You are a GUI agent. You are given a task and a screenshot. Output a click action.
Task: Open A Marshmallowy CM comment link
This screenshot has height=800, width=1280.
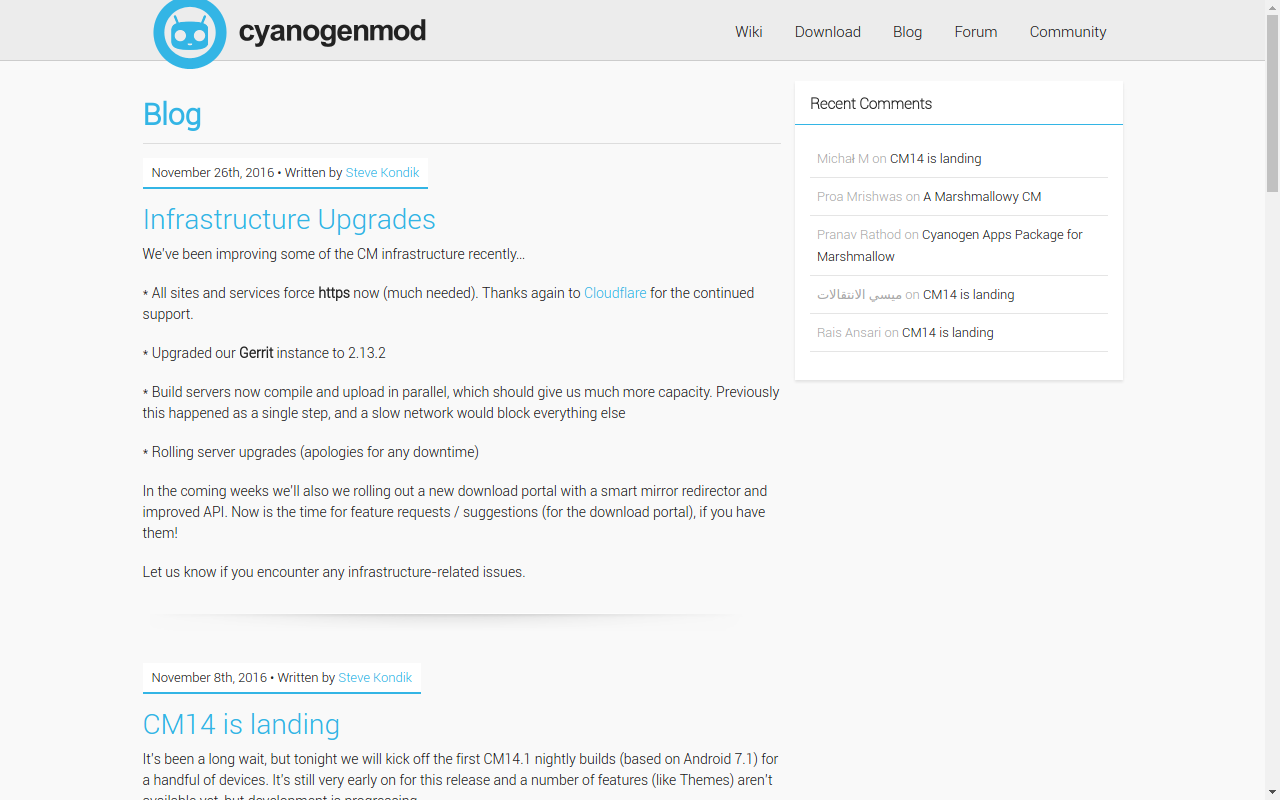982,197
